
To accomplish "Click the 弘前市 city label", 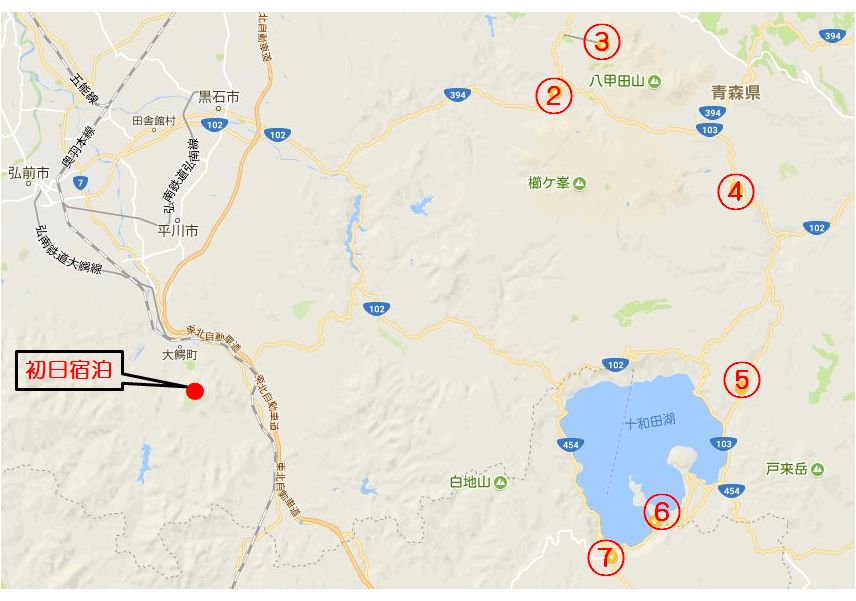I will click(28, 173).
